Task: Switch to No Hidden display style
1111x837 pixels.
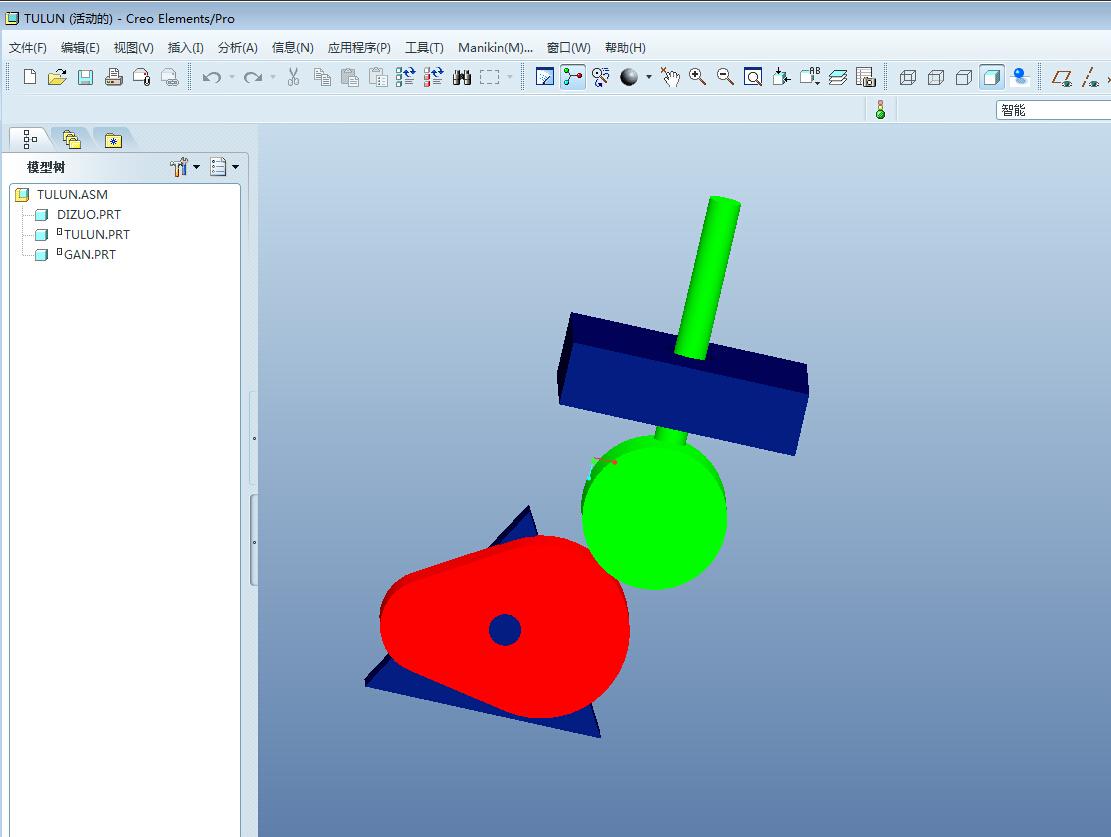Action: (964, 77)
